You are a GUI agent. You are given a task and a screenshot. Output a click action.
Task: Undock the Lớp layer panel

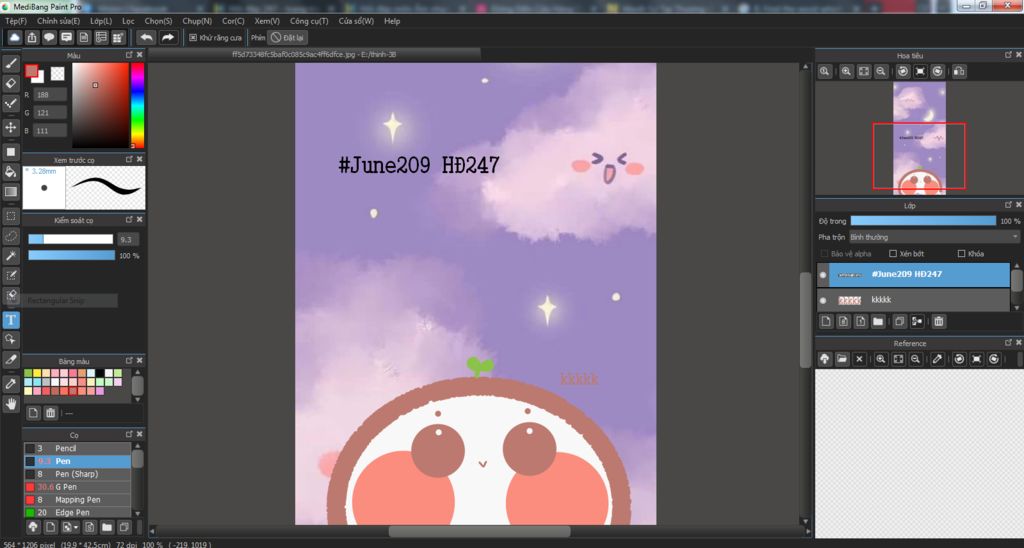(x=1008, y=205)
